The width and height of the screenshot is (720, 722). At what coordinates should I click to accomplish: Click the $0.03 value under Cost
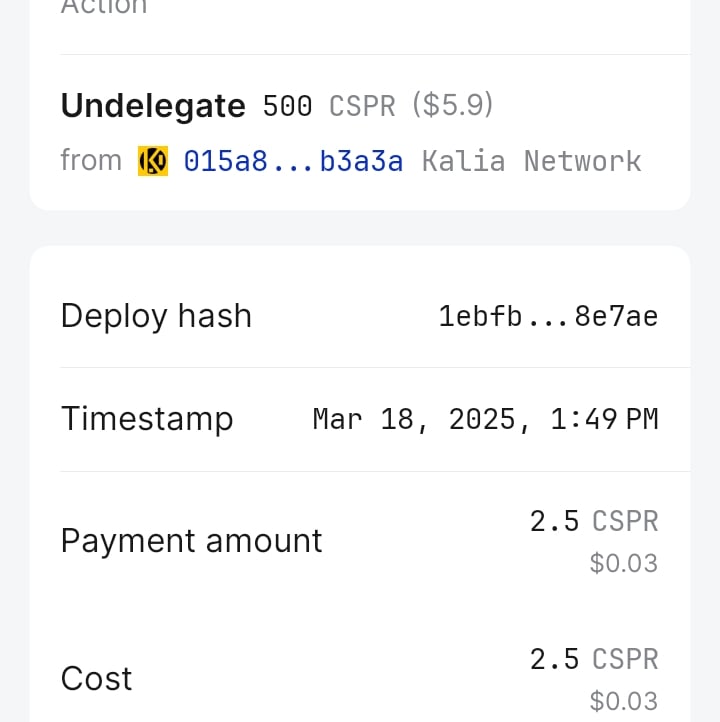(624, 701)
